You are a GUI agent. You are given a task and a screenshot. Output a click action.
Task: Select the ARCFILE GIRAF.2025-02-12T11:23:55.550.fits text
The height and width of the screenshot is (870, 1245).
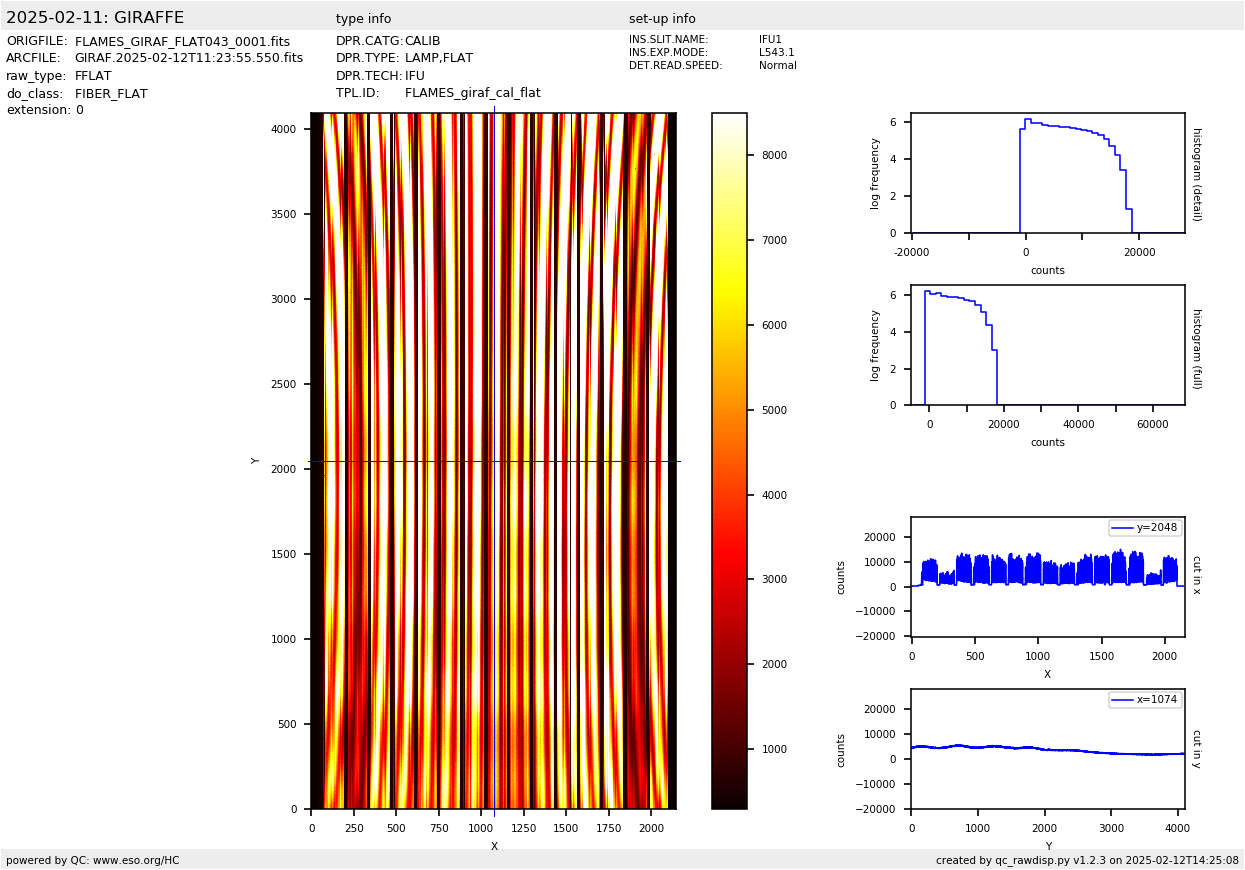click(188, 59)
